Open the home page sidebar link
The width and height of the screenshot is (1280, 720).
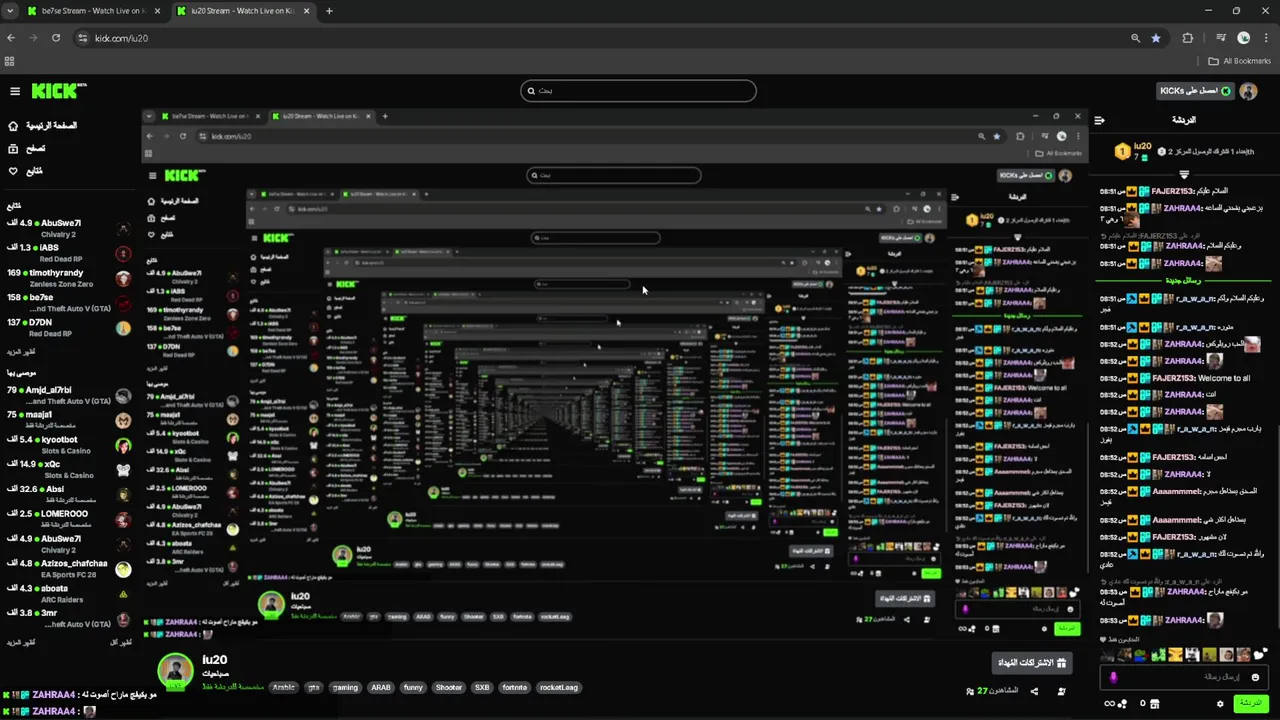pos(42,126)
